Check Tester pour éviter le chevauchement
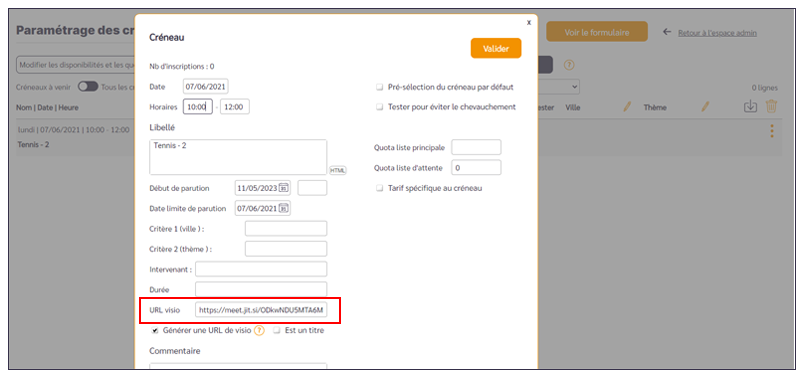The width and height of the screenshot is (801, 380). [379, 107]
